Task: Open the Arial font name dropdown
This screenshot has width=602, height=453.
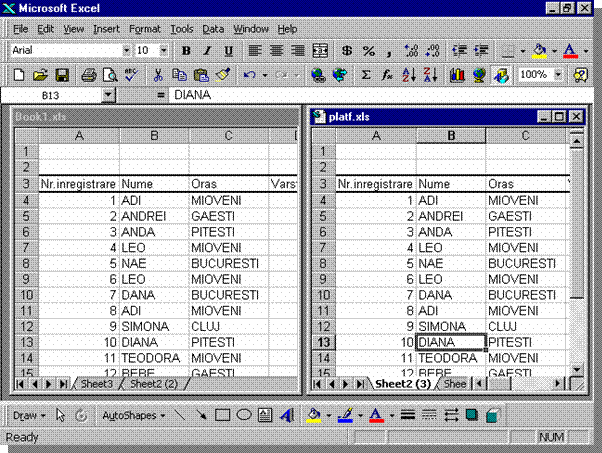Action: click(x=126, y=50)
